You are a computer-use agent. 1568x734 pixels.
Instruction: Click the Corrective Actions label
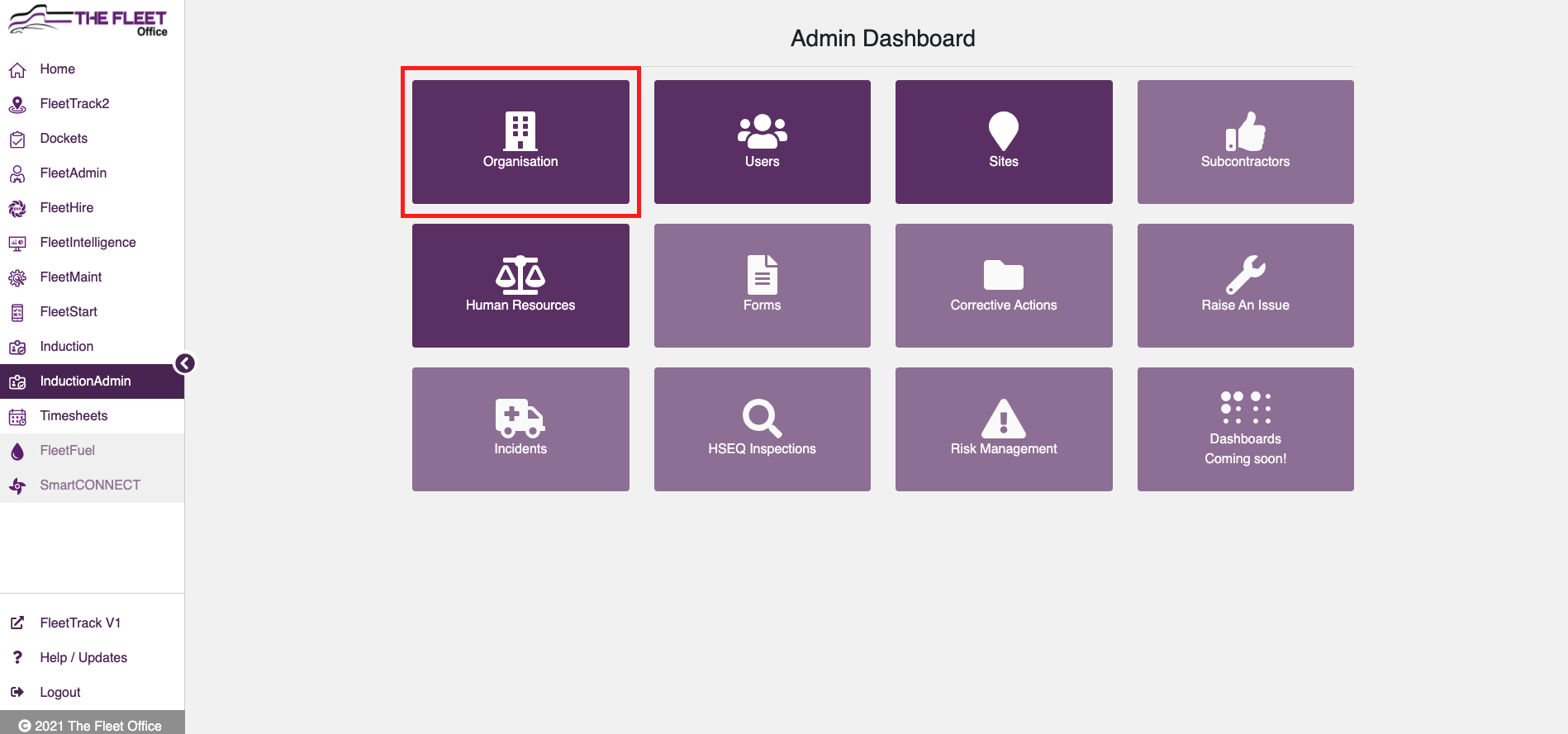click(1004, 305)
